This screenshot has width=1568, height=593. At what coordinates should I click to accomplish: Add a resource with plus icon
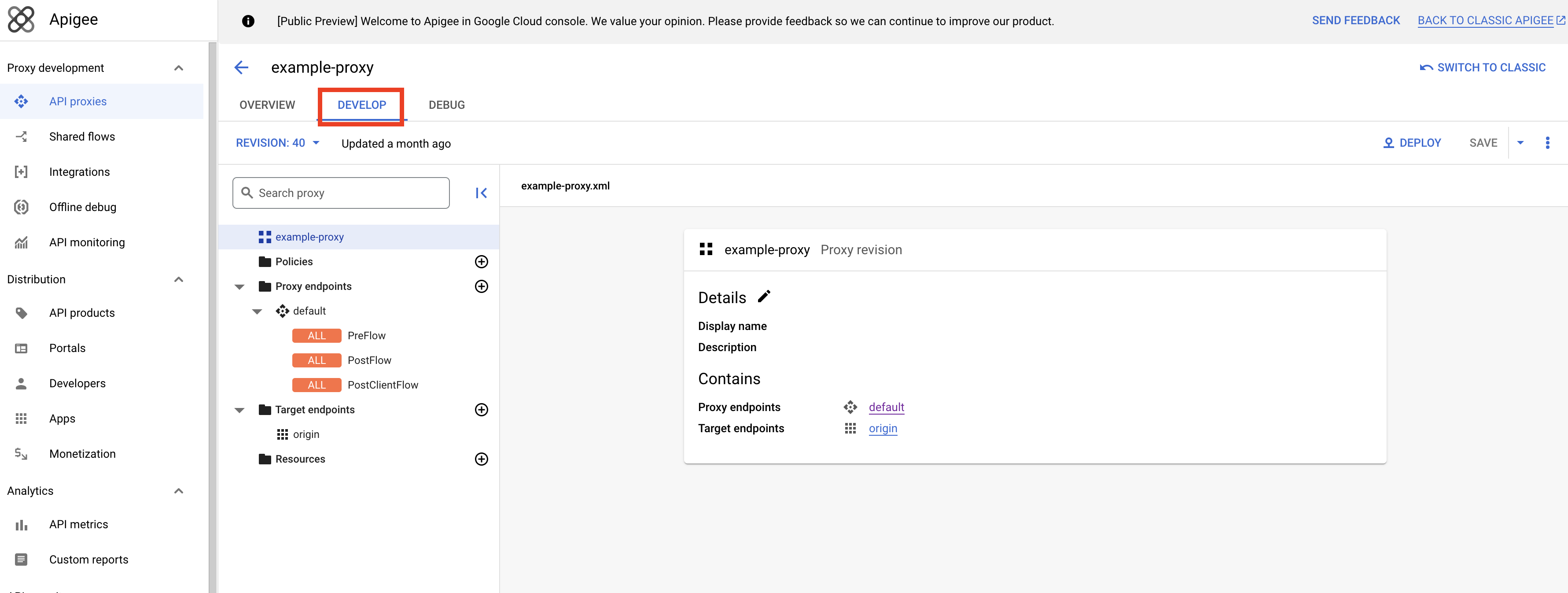pos(481,459)
